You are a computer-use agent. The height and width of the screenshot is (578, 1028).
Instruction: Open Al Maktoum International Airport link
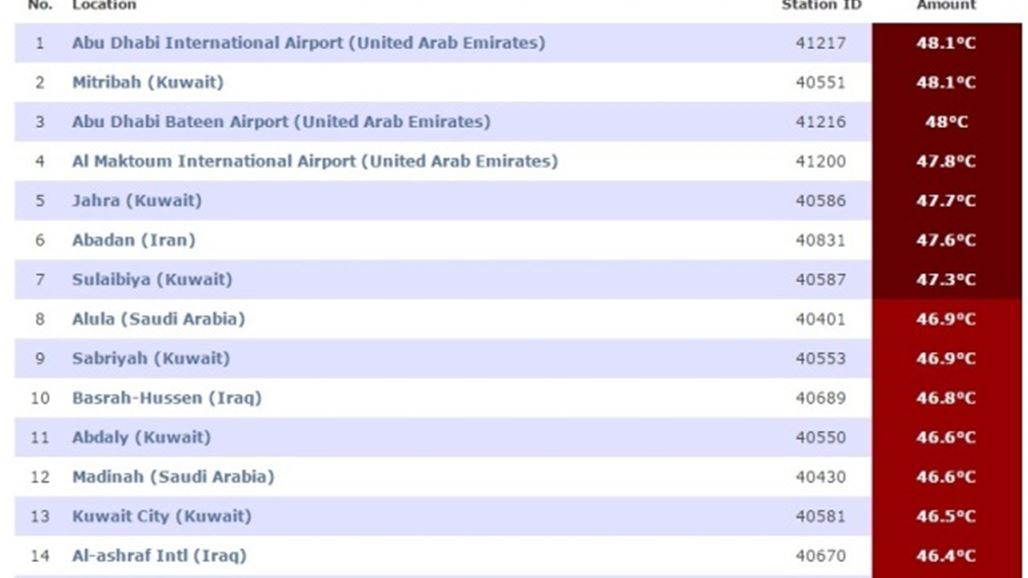point(315,161)
